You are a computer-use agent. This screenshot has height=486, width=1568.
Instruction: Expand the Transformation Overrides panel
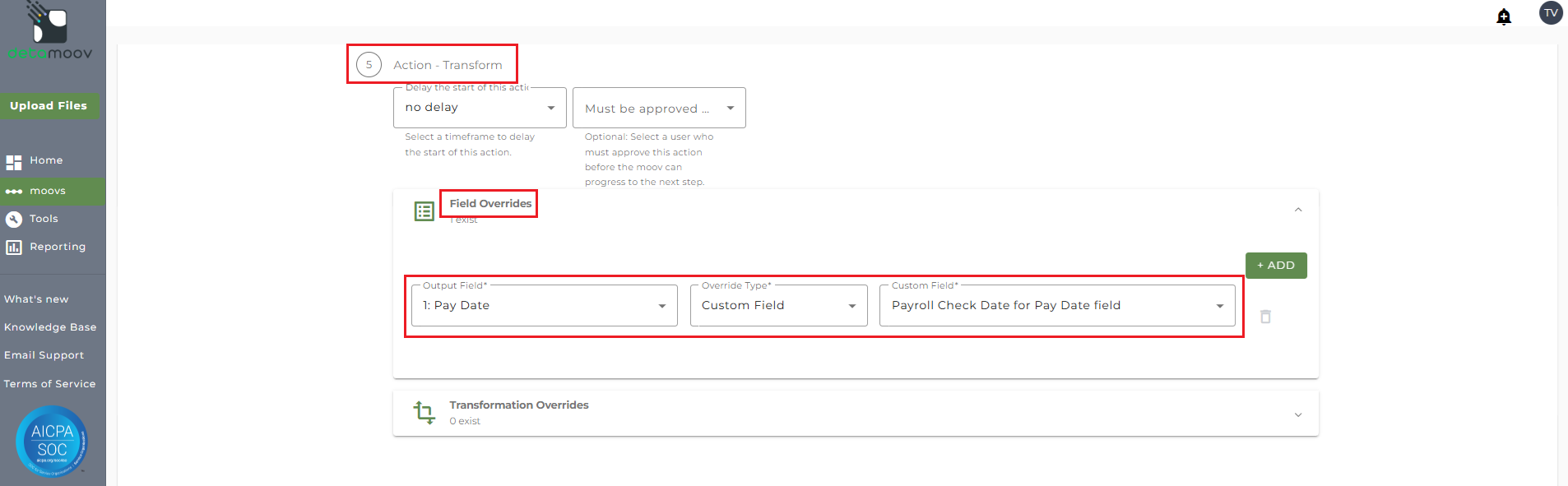click(x=1298, y=414)
